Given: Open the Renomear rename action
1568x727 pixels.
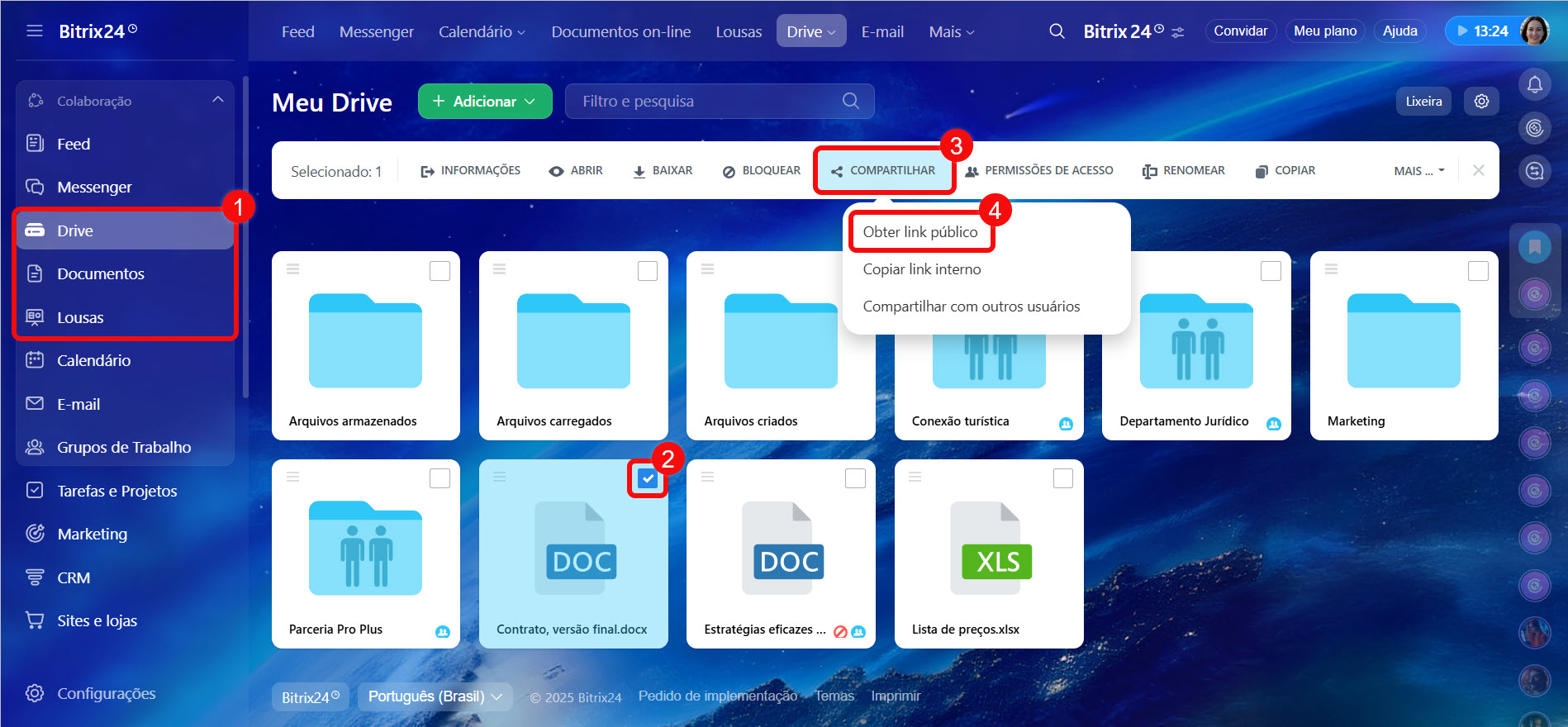Looking at the screenshot, I should [x=1183, y=171].
